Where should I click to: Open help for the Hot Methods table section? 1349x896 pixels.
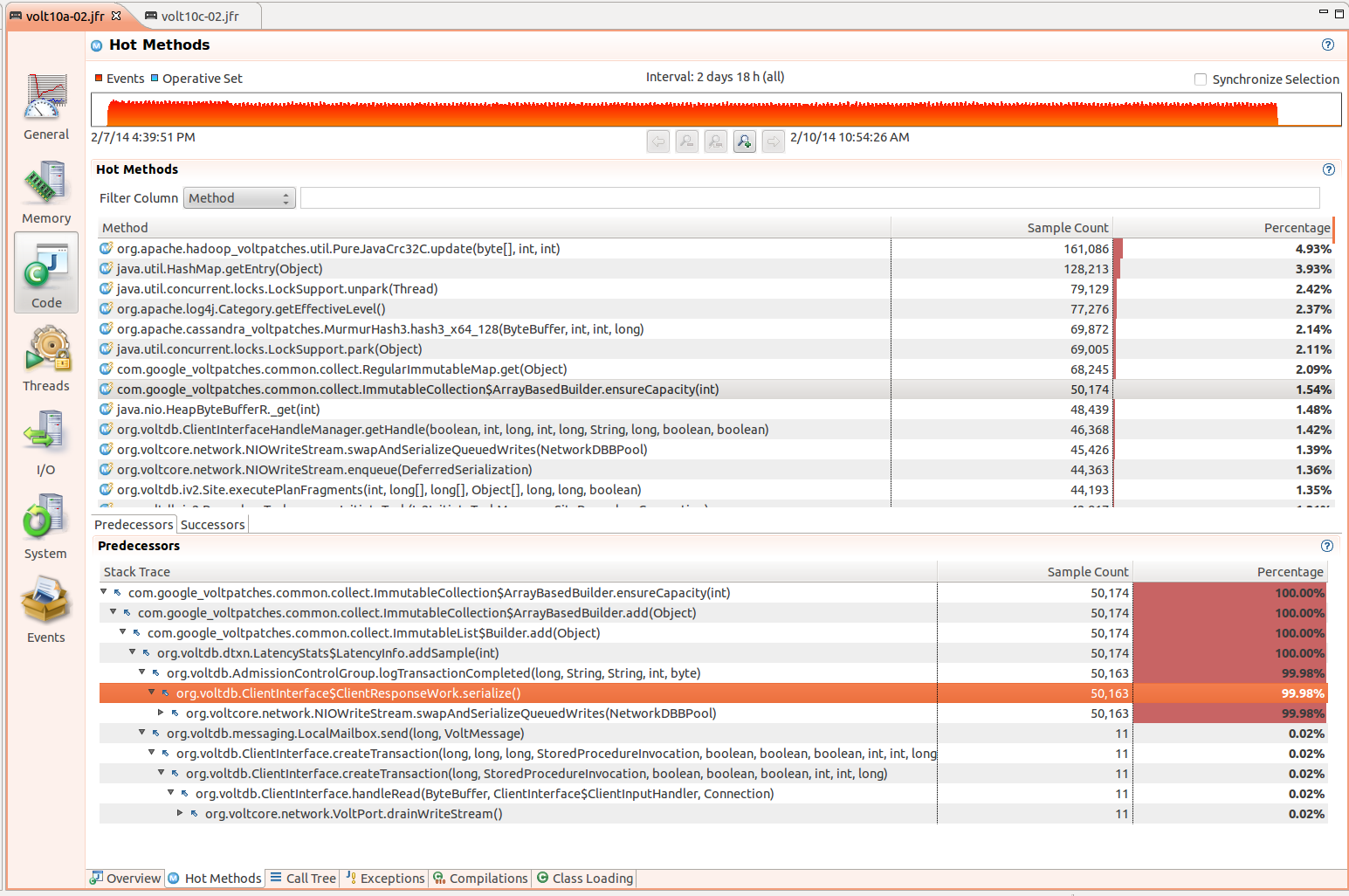coord(1328,169)
